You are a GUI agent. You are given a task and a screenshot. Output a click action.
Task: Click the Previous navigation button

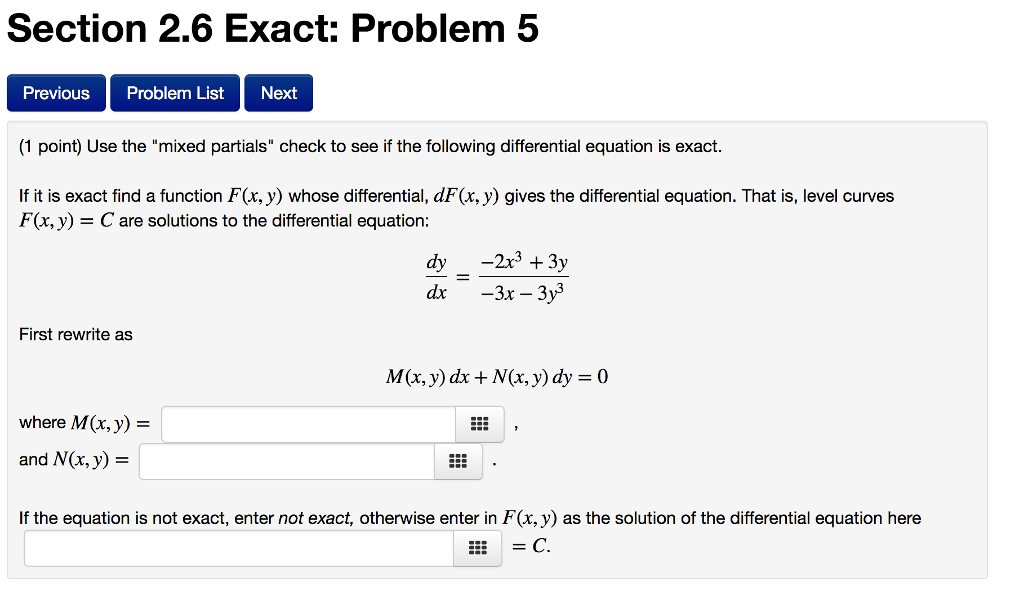coord(56,92)
